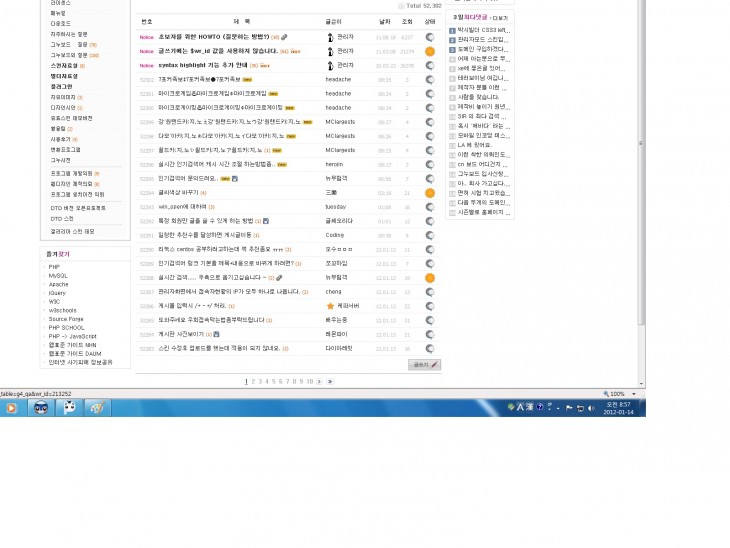
Task: Click attachment clip icon on post 52288
Action: (x=279, y=277)
